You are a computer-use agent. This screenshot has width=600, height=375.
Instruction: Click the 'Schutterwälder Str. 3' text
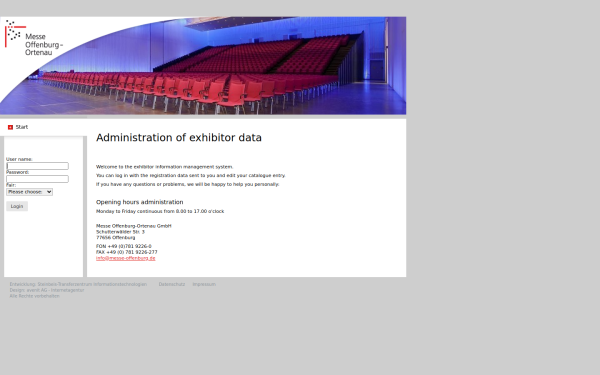pos(120,232)
